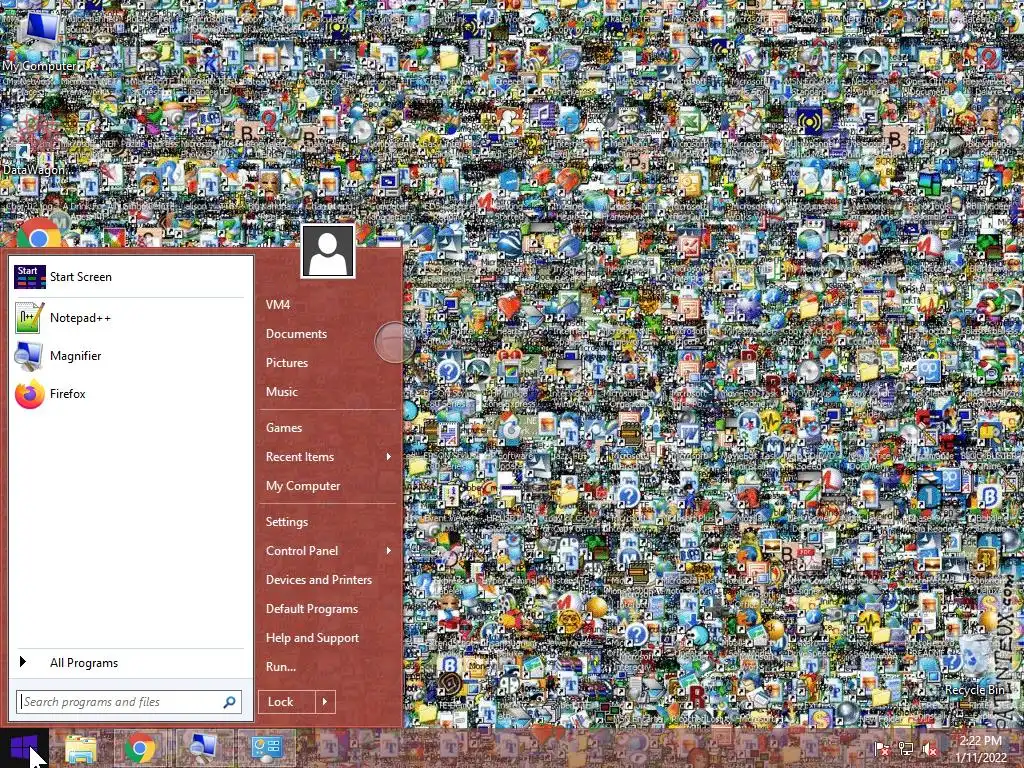Screen dimensions: 1024x768
Task: Click the network icon in the system tray
Action: tap(905, 749)
